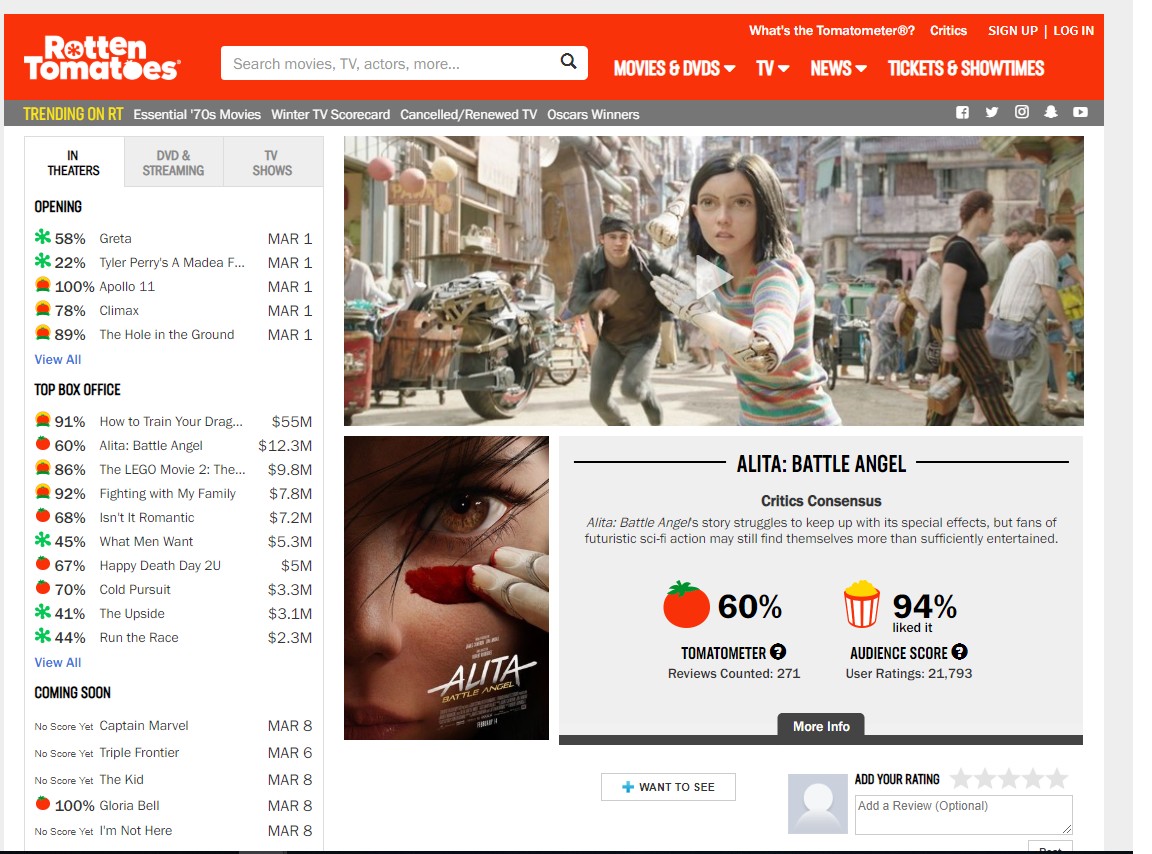
Task: Open Winter TV Scorecard link
Action: (331, 115)
